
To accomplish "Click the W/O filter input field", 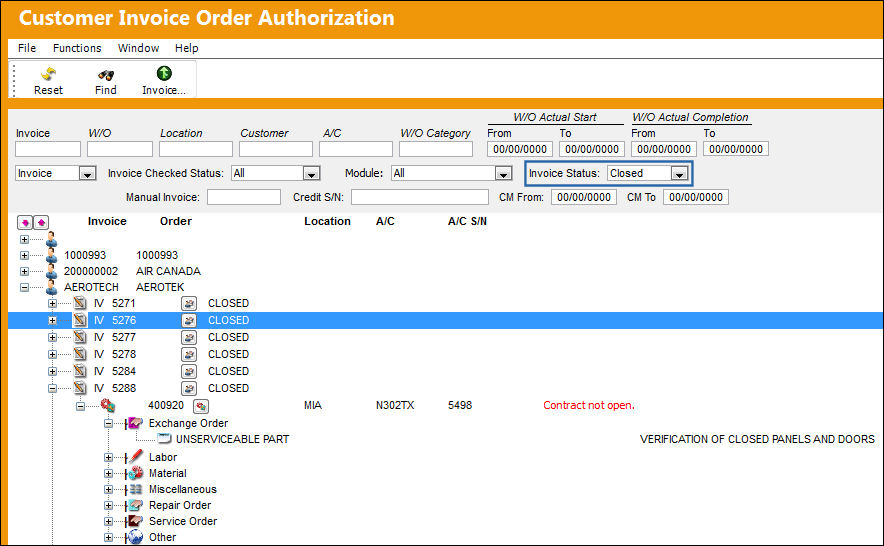I will point(120,149).
